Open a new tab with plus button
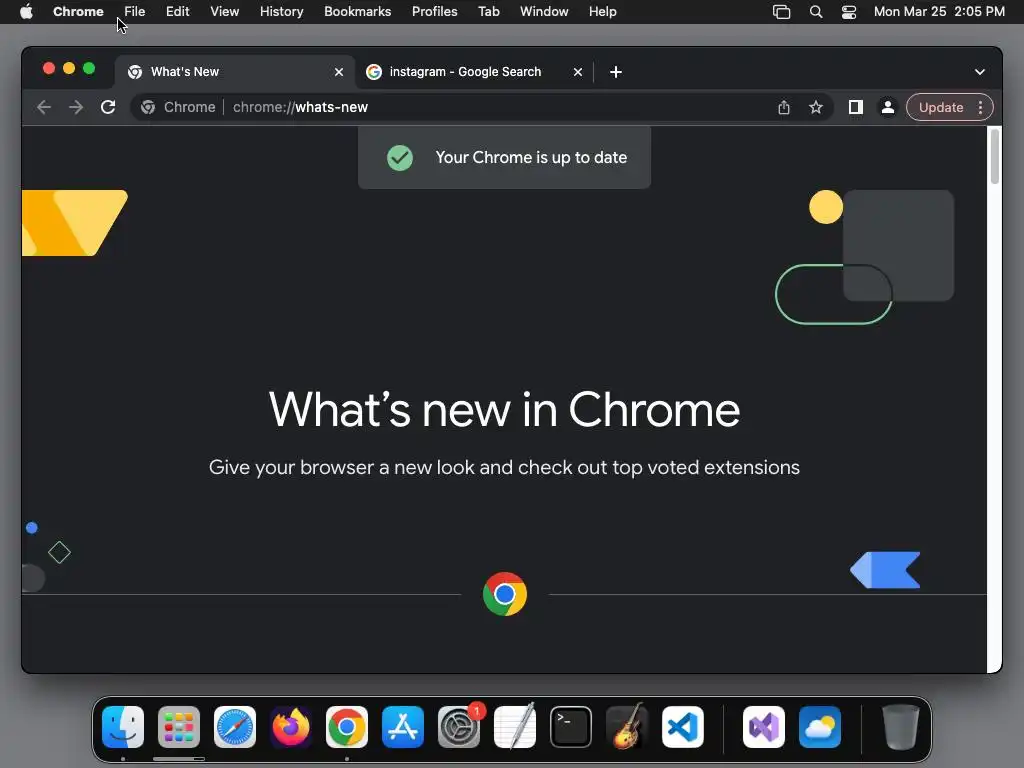Image resolution: width=1024 pixels, height=768 pixels. click(616, 72)
